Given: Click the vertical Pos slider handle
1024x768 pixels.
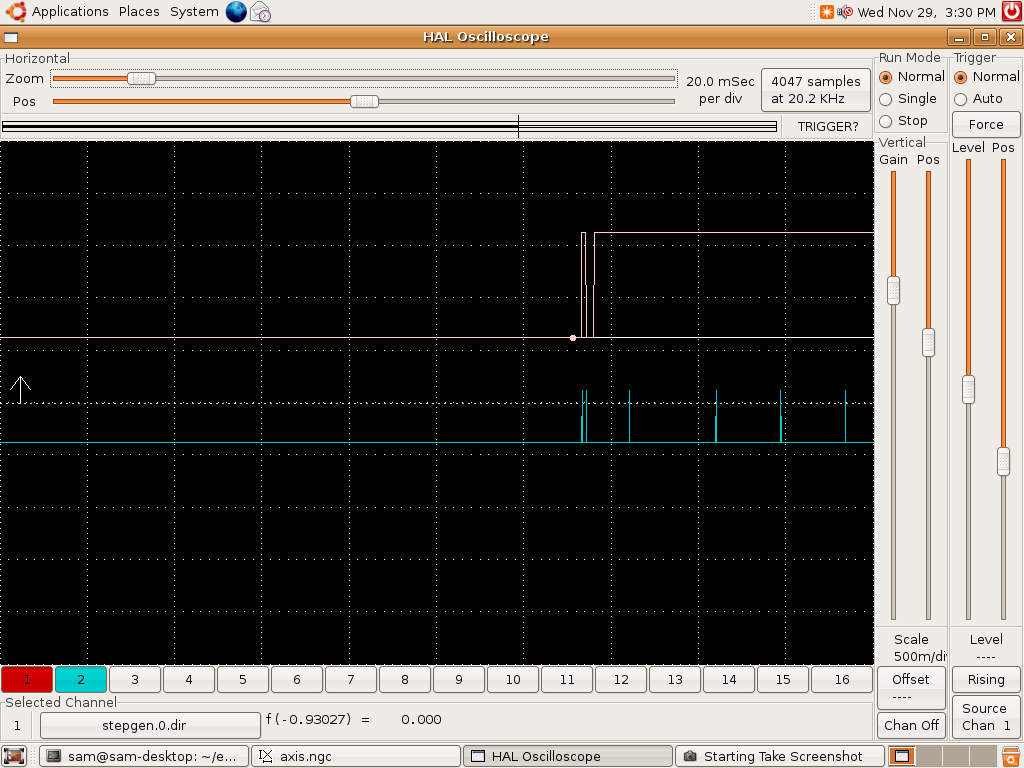Looking at the screenshot, I should tap(928, 342).
